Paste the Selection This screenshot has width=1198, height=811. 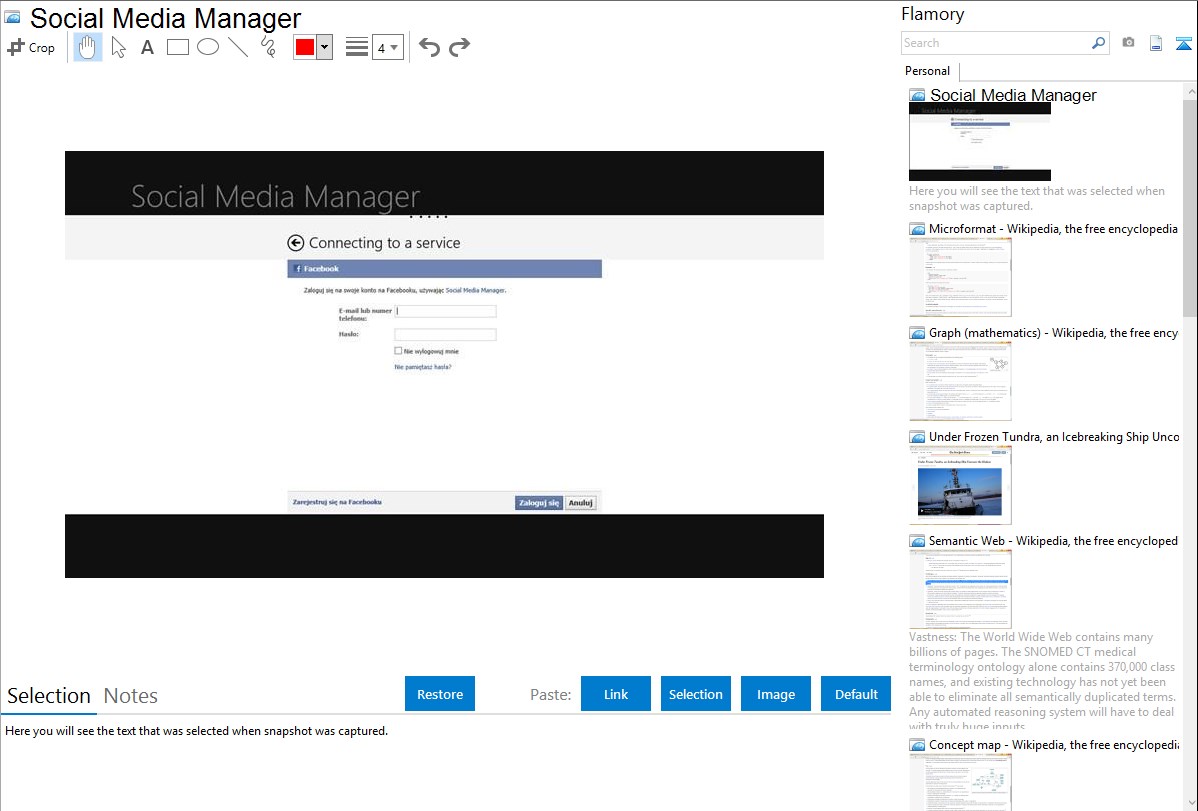coord(696,694)
